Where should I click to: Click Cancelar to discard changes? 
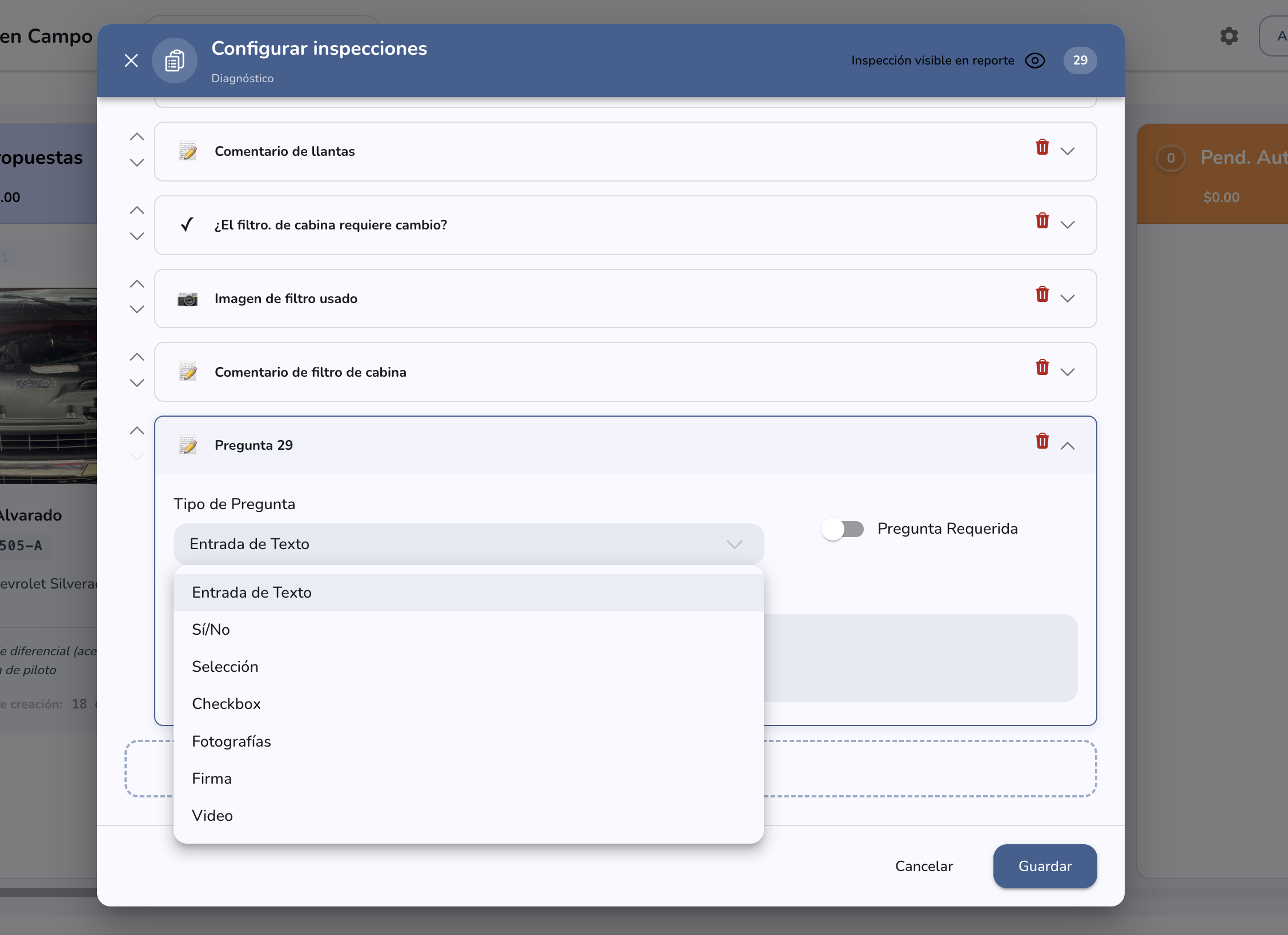pos(924,867)
